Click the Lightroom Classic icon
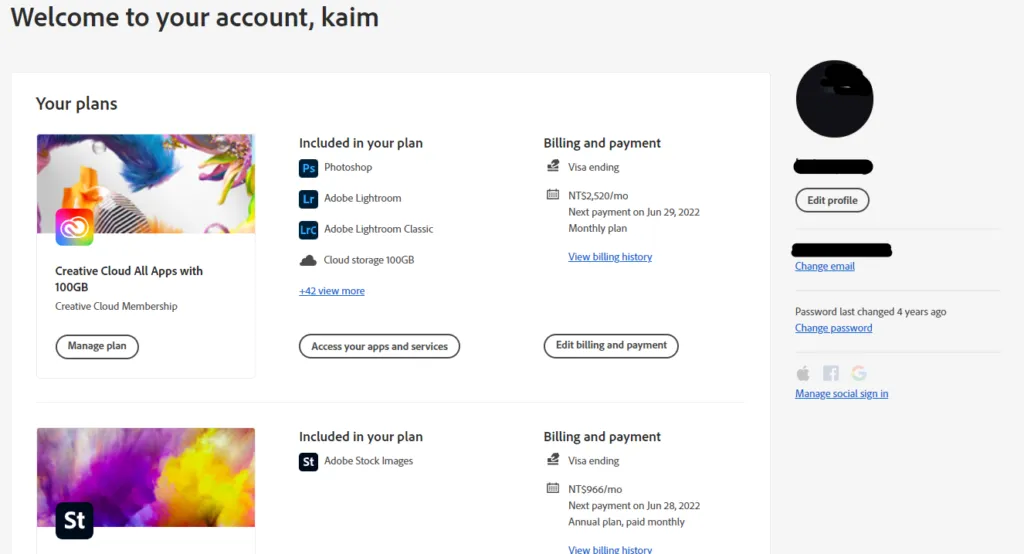 click(x=308, y=230)
